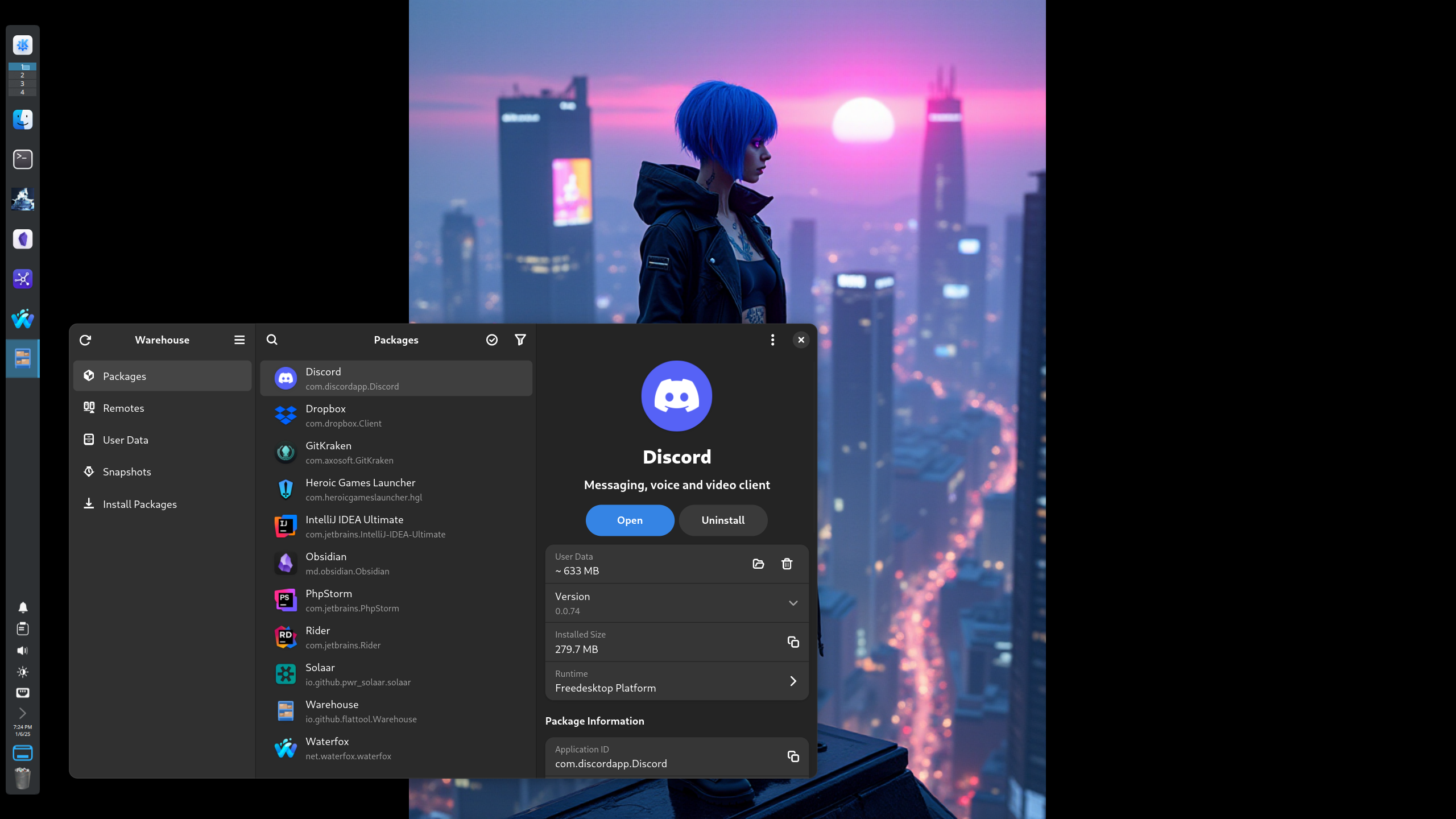Toggle selection mode checkmark icon
Image resolution: width=1456 pixels, height=819 pixels.
(x=492, y=340)
